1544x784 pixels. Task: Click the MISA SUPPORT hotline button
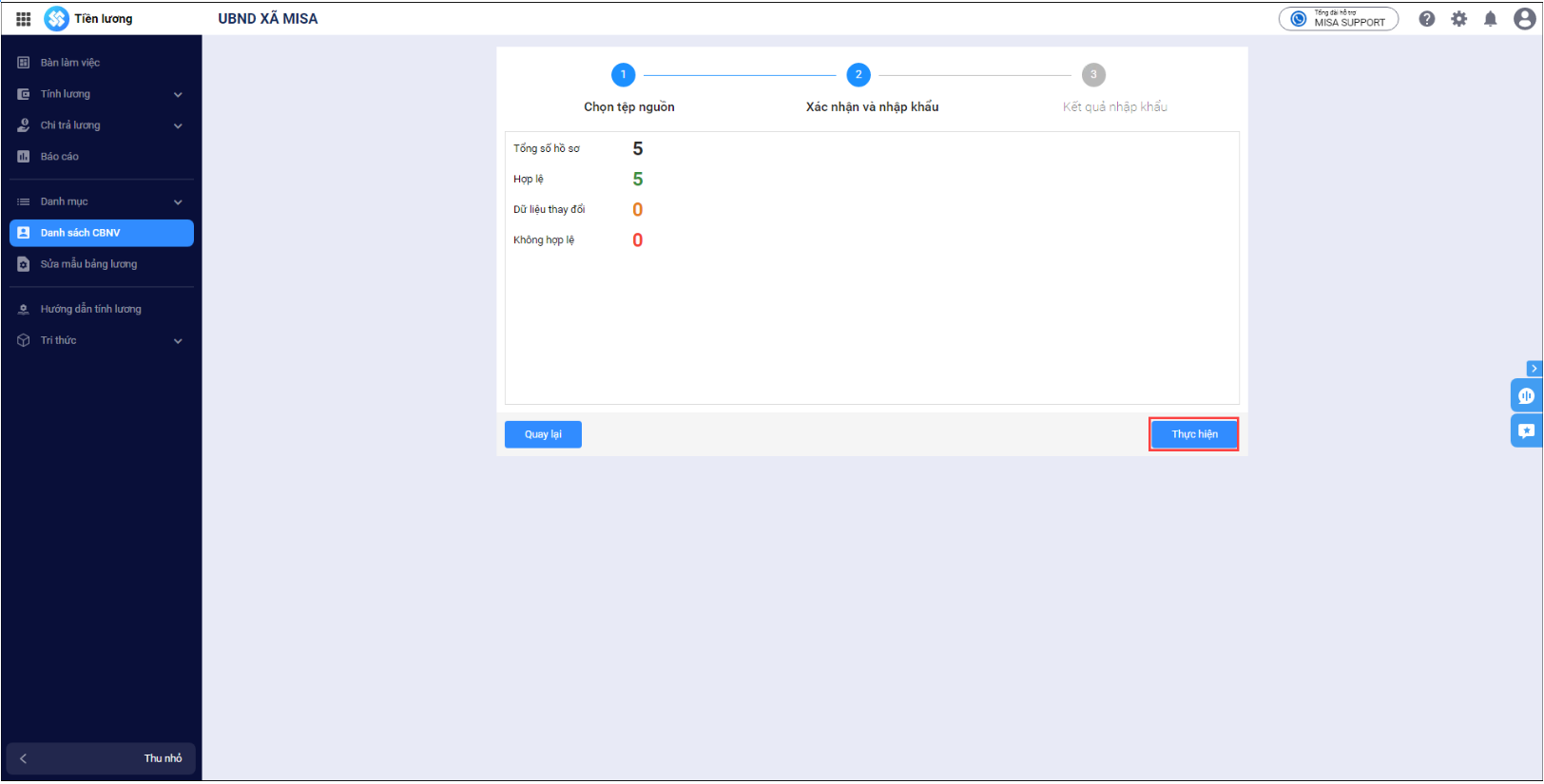click(x=1339, y=19)
